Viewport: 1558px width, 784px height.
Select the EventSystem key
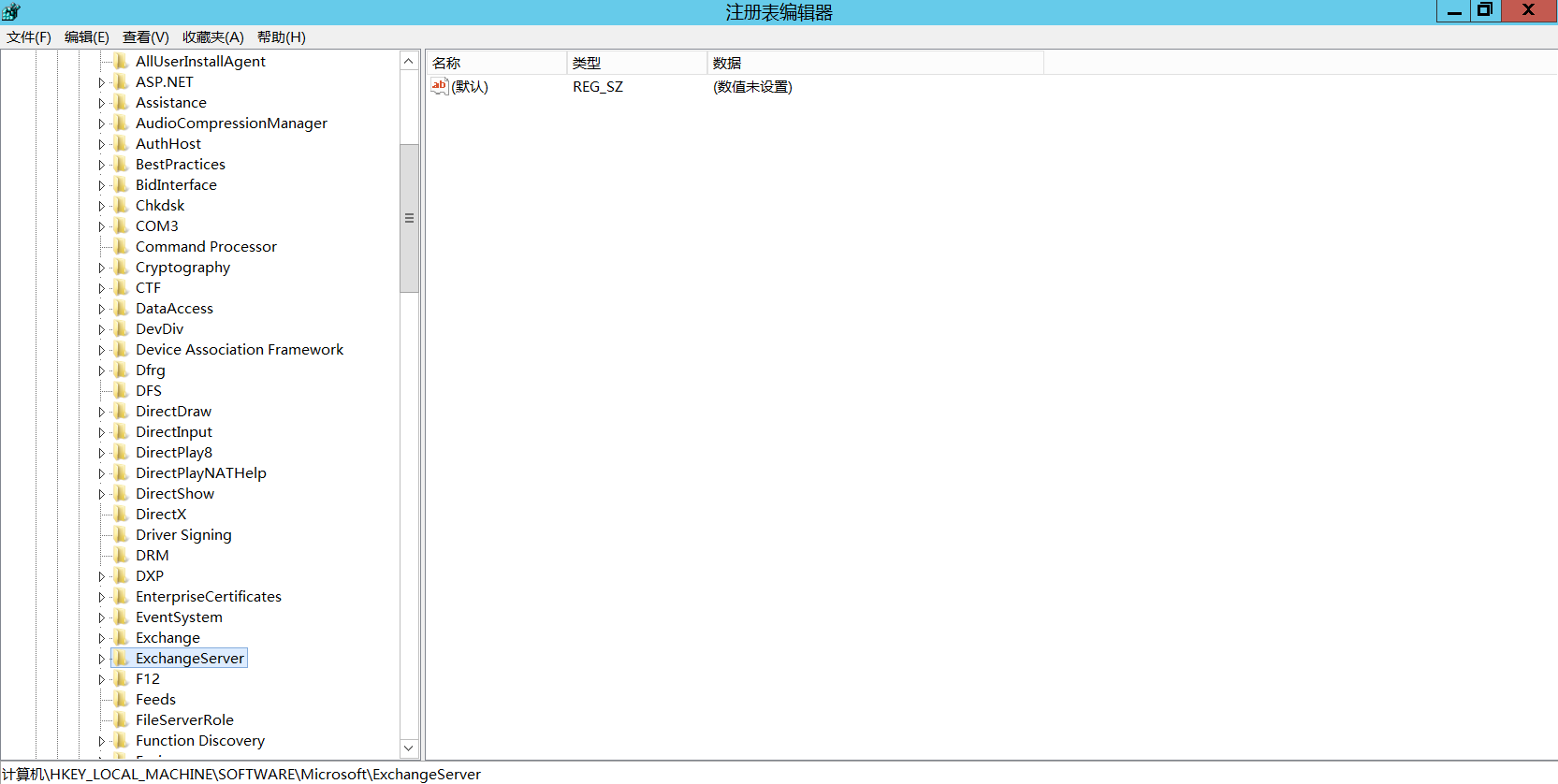point(179,617)
